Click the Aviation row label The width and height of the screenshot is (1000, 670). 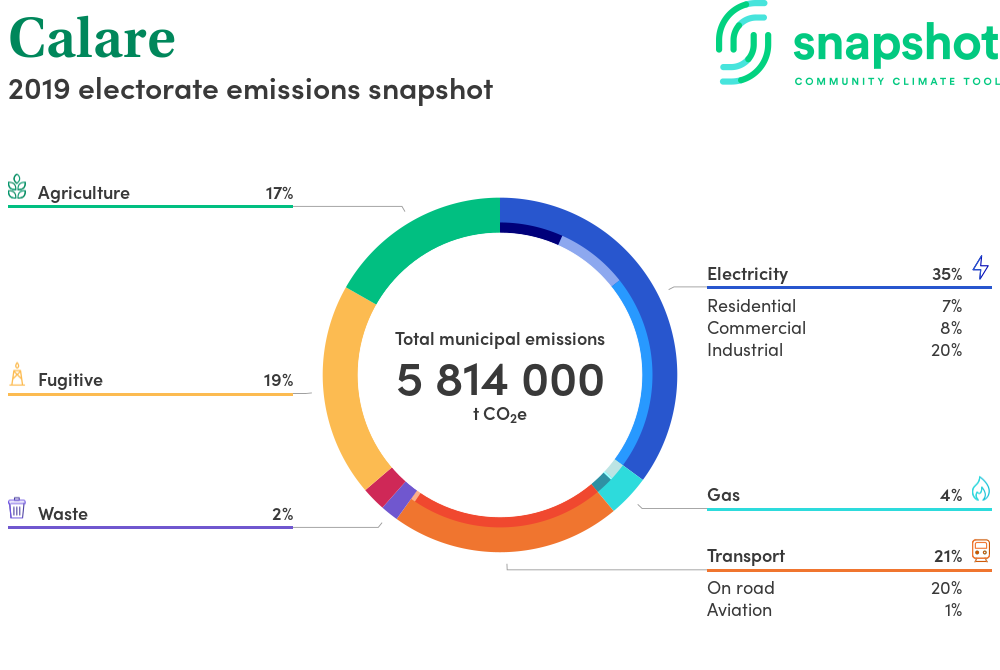pyautogui.click(x=739, y=610)
